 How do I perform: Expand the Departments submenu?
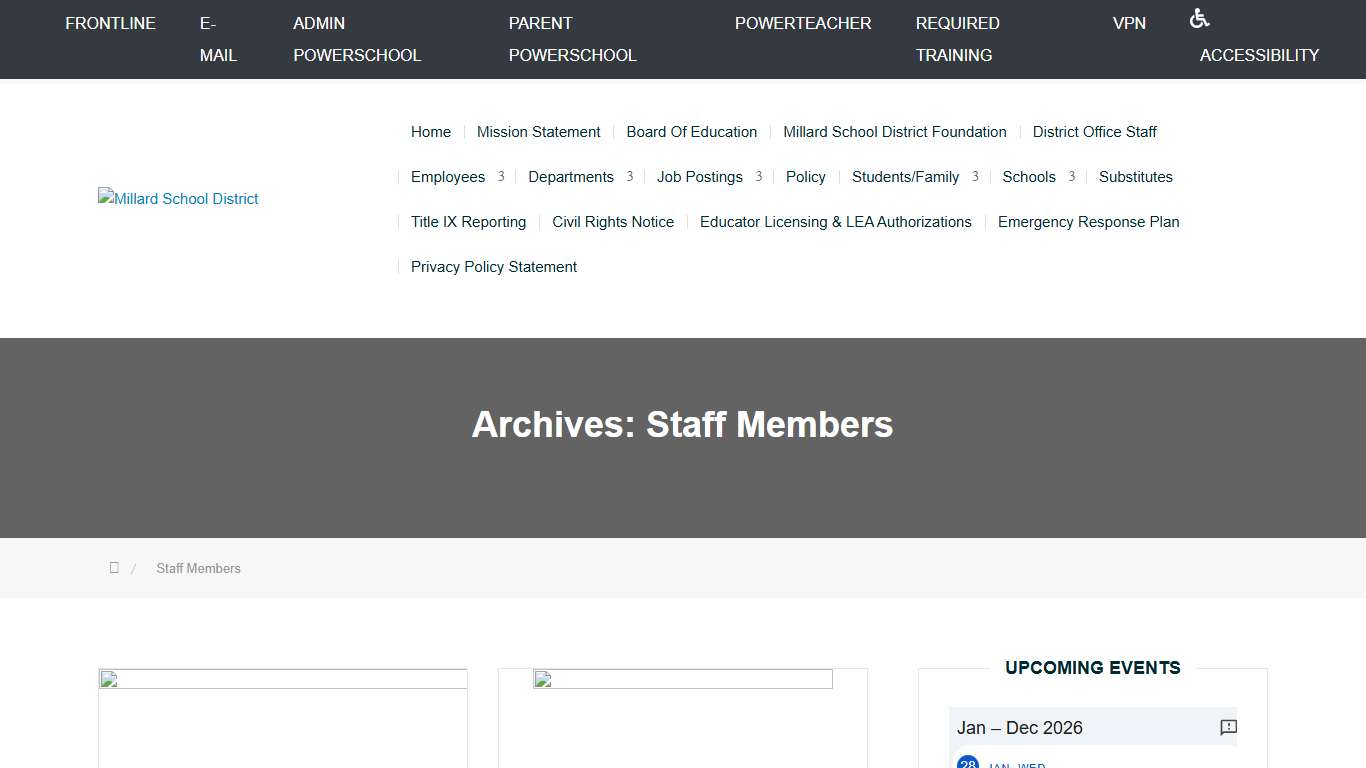570,176
